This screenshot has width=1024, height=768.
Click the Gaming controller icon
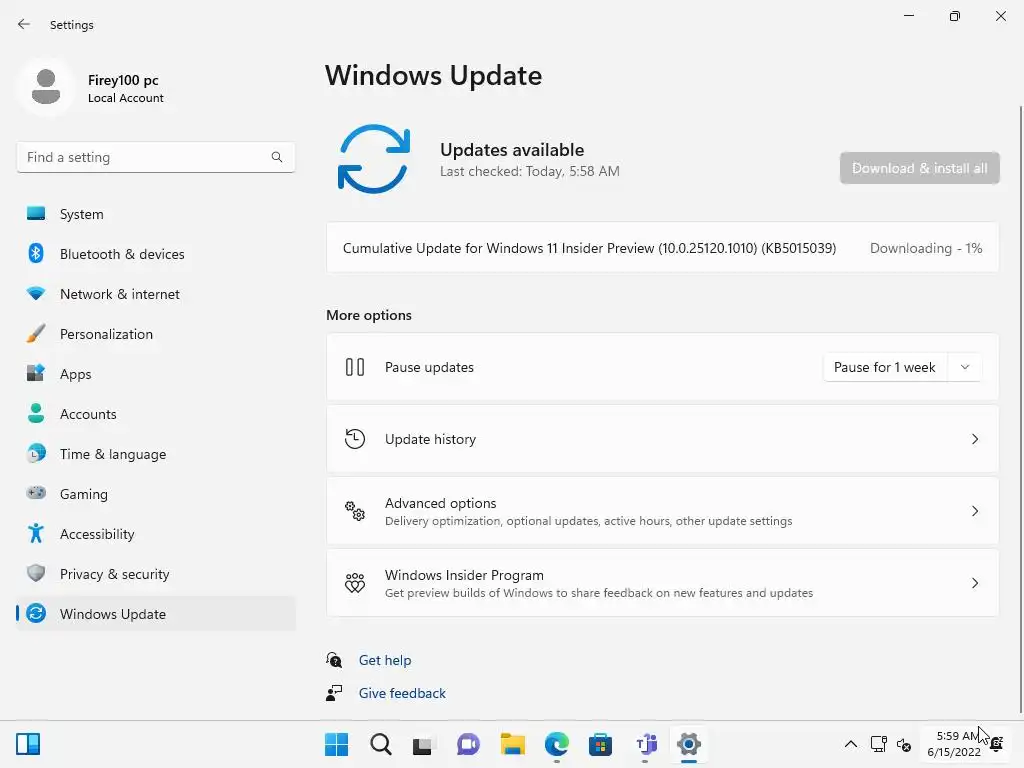(36, 493)
